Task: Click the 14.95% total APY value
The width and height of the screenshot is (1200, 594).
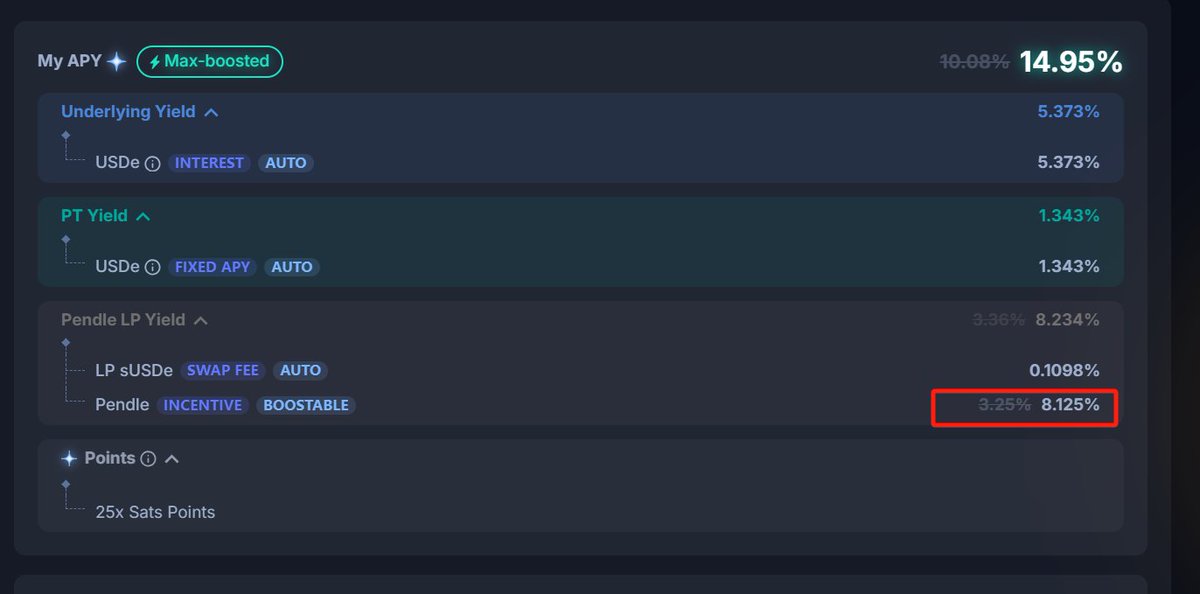Action: (x=1071, y=62)
